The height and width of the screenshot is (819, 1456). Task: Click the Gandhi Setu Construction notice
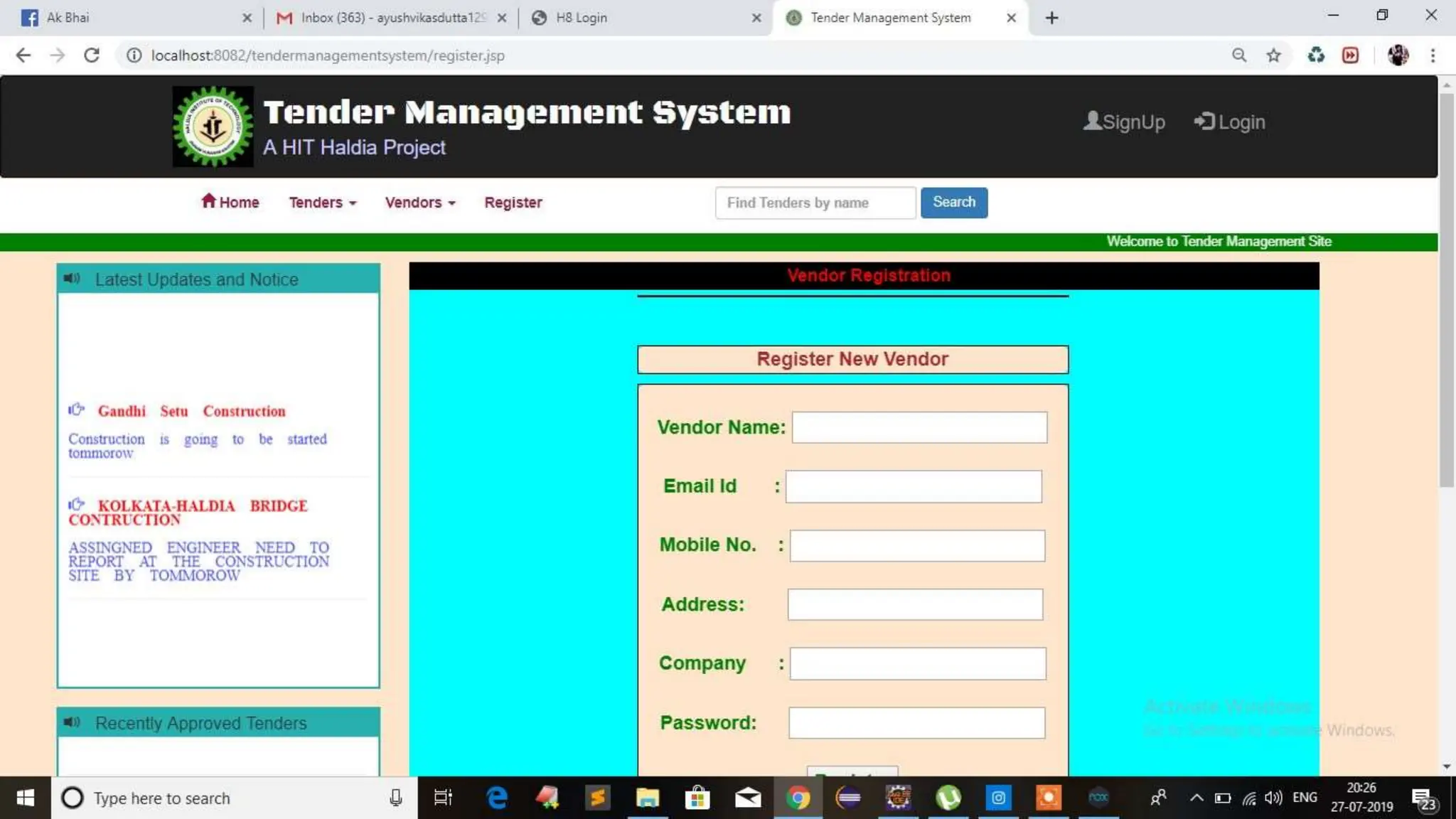click(x=191, y=411)
